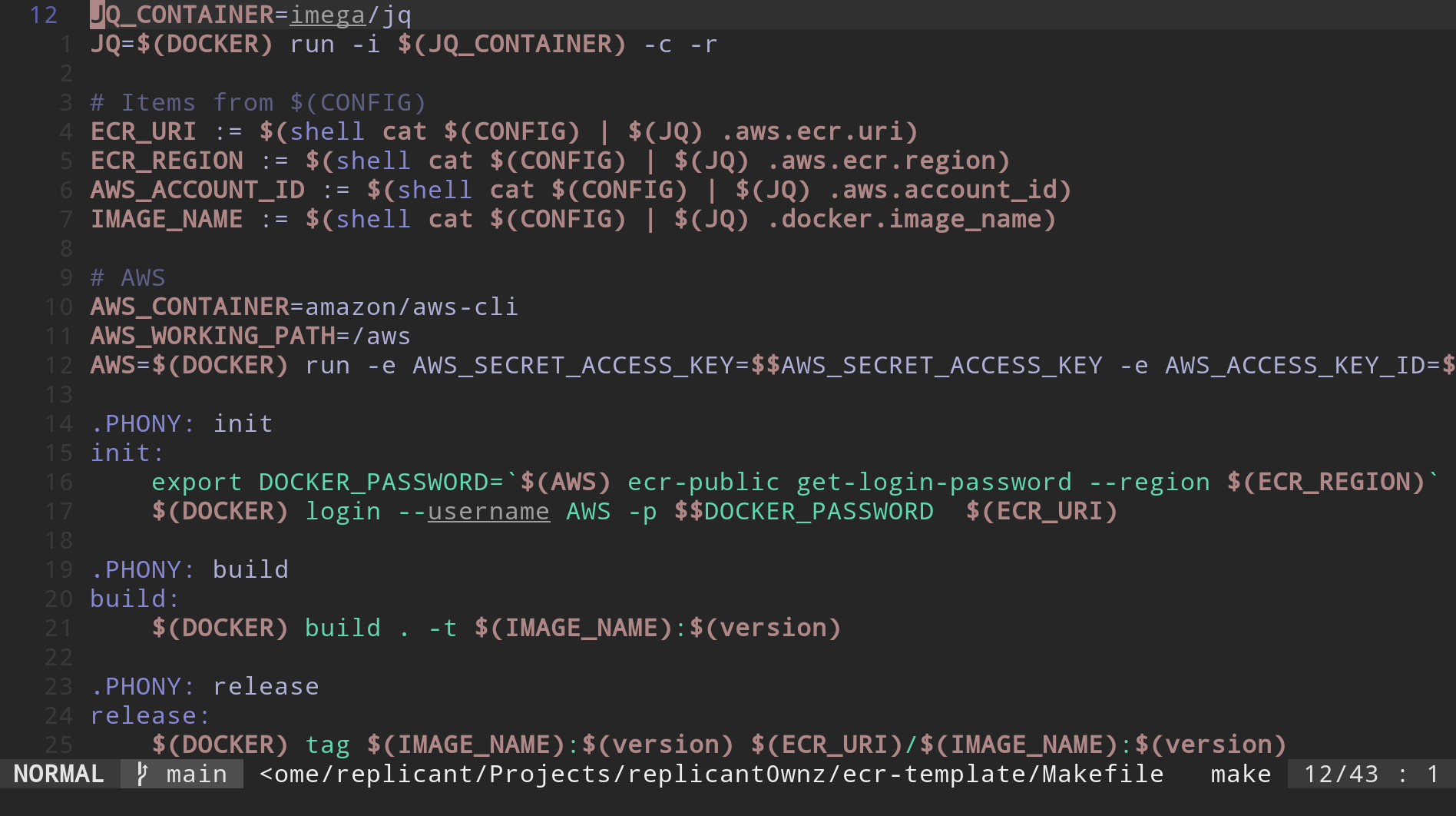Click the relative line number 21
Viewport: 1456px width, 816px height.
point(58,628)
